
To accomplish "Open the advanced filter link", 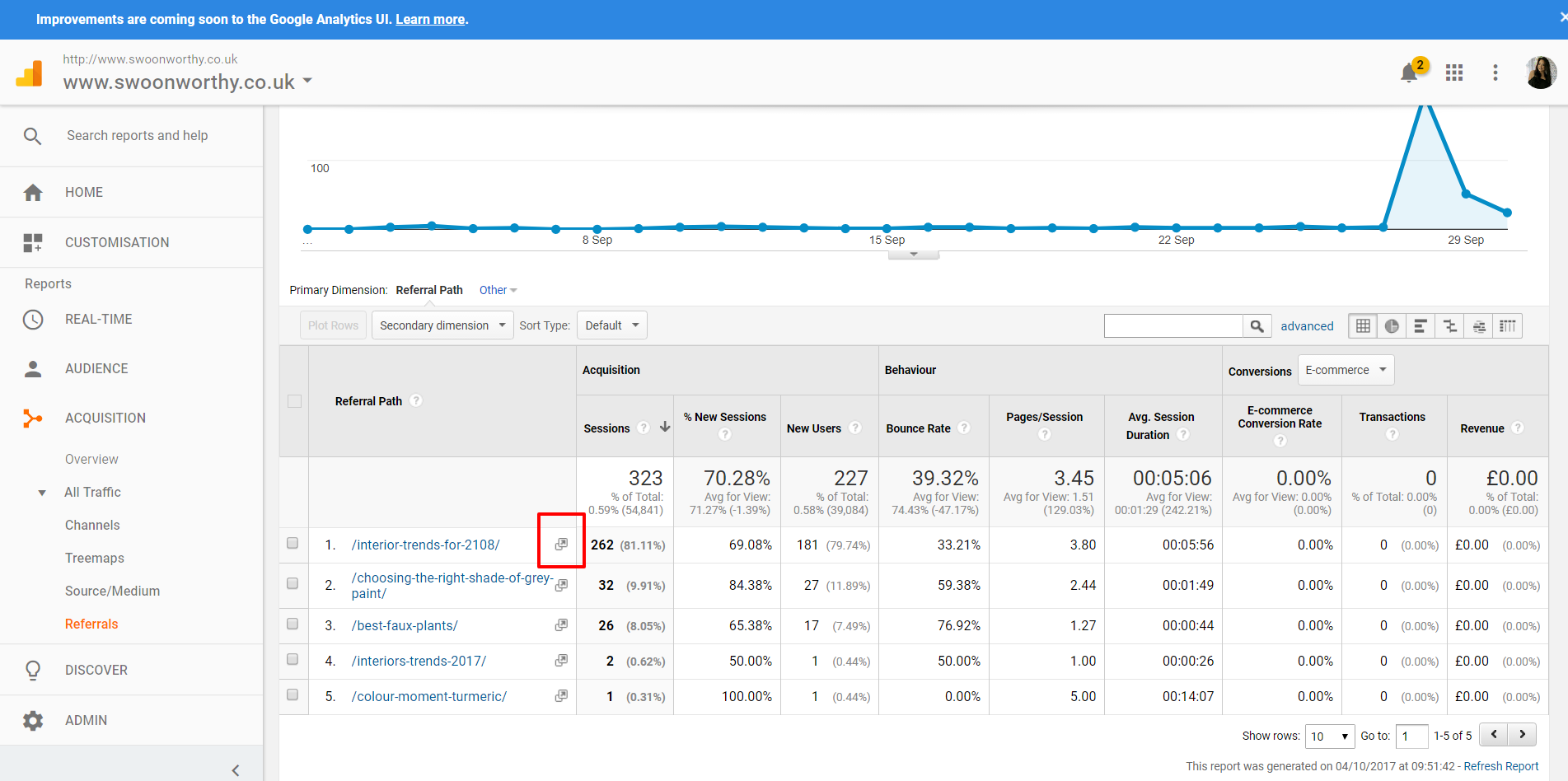I will click(1307, 326).
